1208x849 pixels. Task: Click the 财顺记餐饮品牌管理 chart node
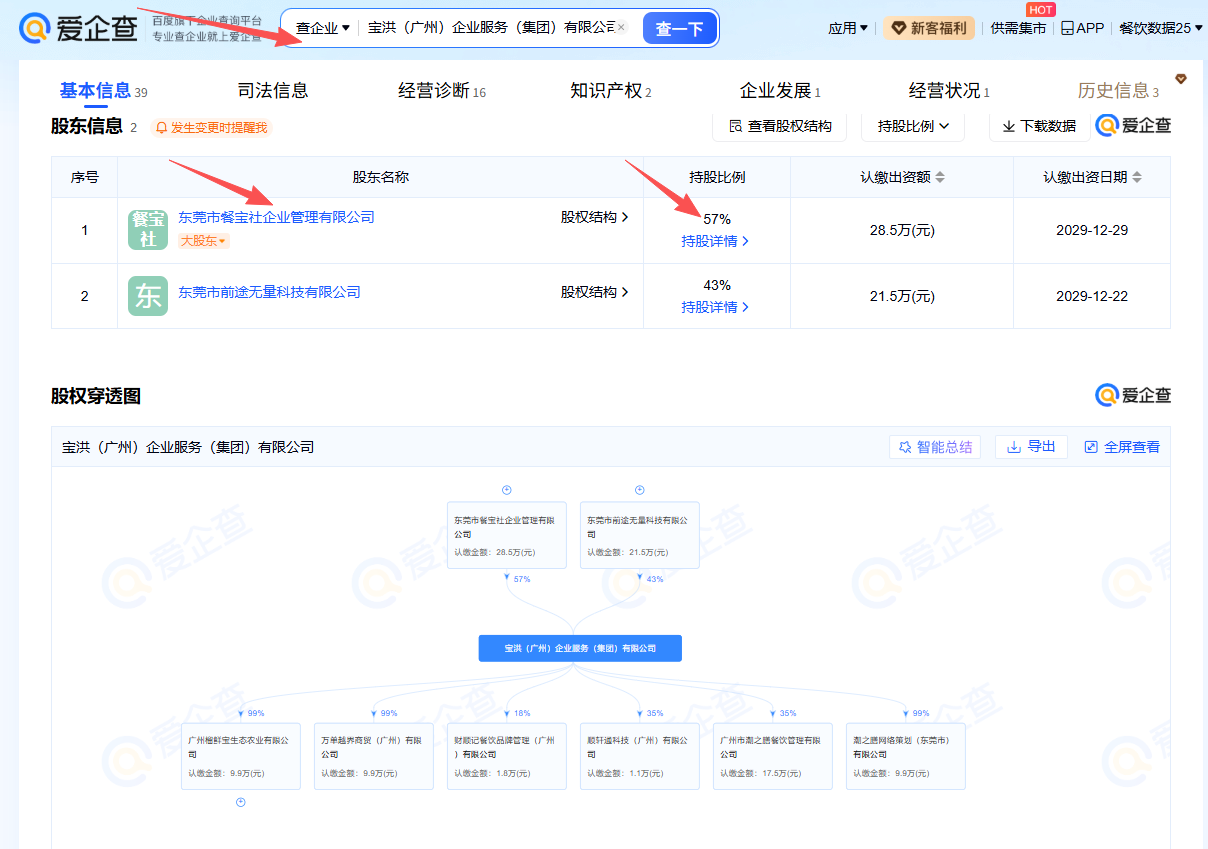pos(507,756)
